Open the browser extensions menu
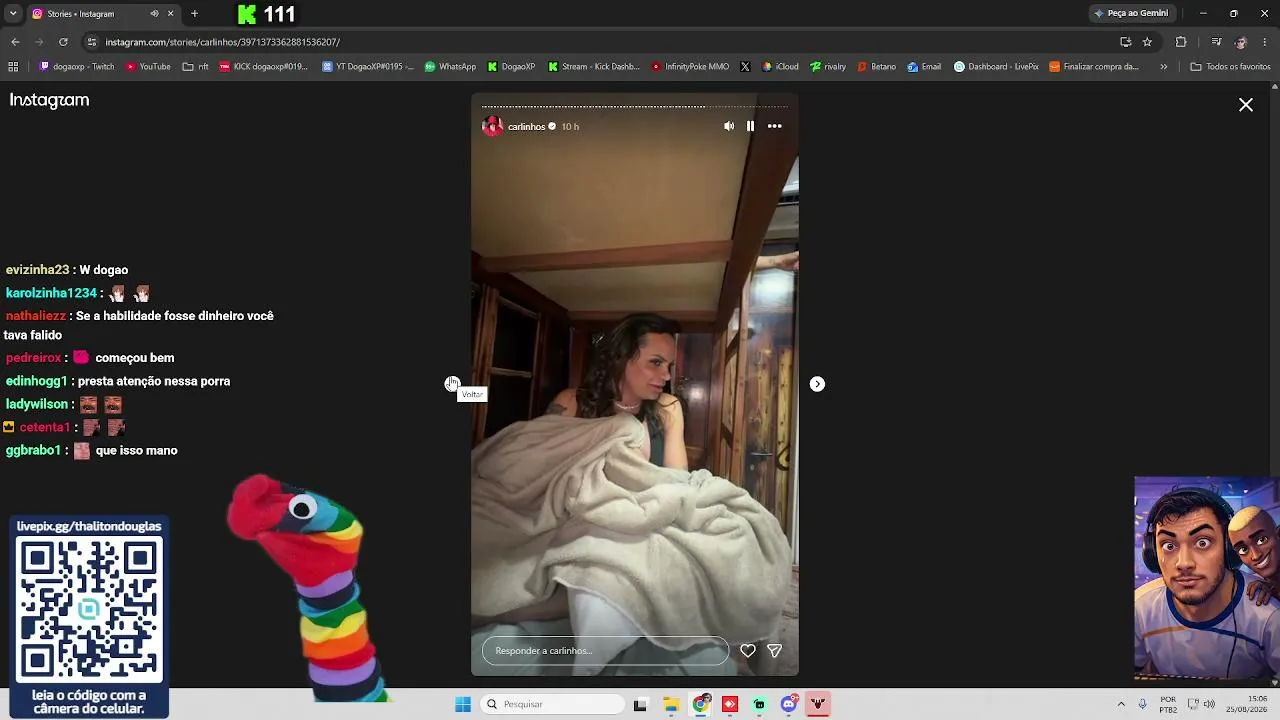This screenshot has width=1280, height=720. click(1181, 42)
